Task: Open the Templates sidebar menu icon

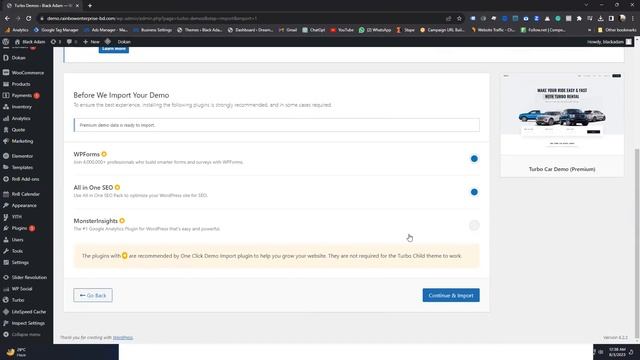Action: coord(6,167)
